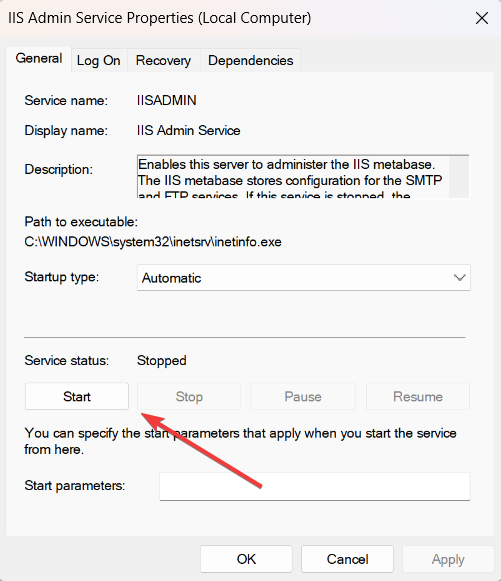
Task: Cancel the properties dialog
Action: point(347,559)
